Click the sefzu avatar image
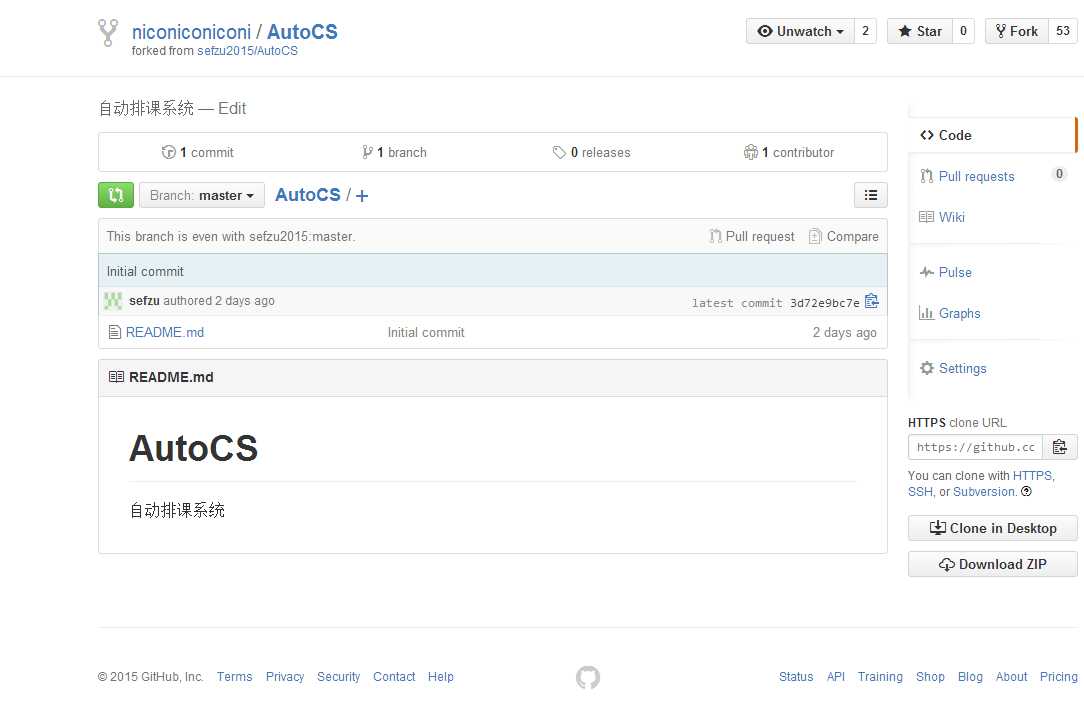Viewport: 1084px width, 715px height. [x=113, y=301]
